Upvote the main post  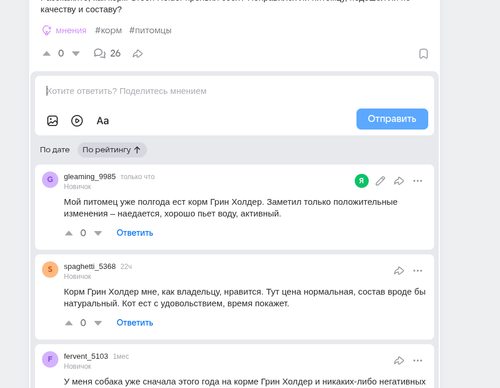pyautogui.click(x=47, y=53)
